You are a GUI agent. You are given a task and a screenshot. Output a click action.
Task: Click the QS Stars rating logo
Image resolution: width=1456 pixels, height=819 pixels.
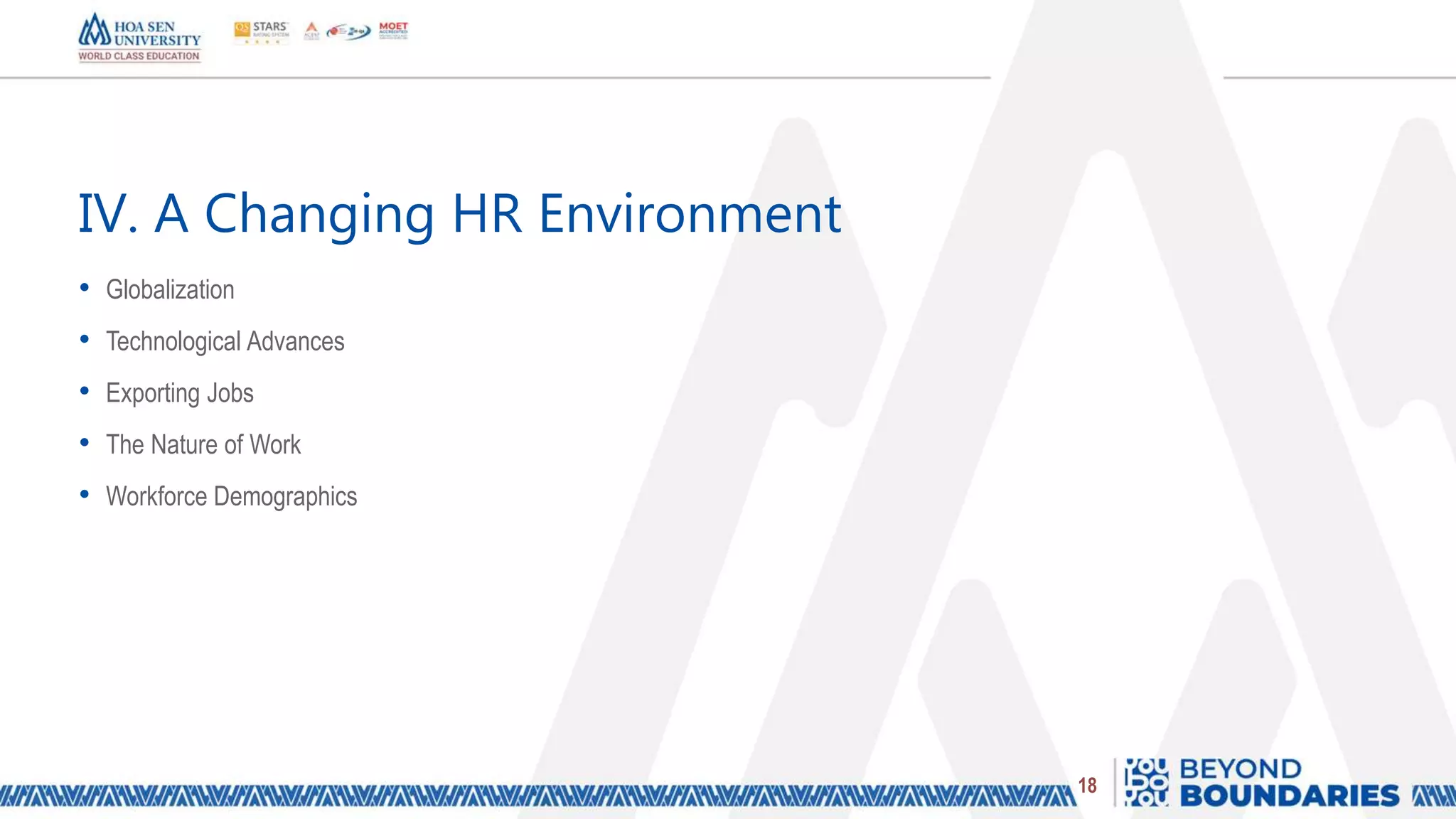tap(262, 32)
